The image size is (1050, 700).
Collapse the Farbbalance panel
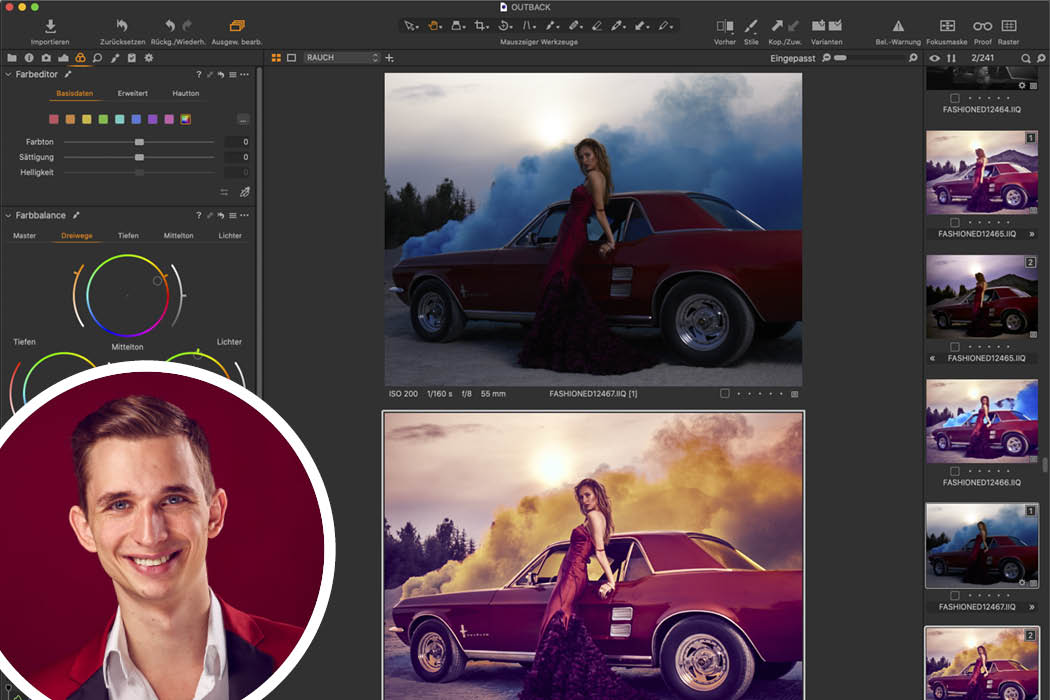10,214
